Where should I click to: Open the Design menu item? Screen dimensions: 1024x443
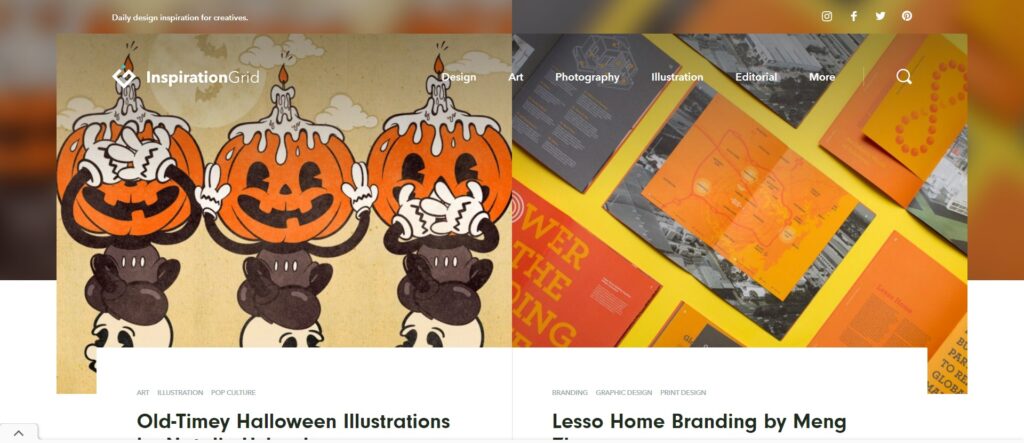click(459, 77)
